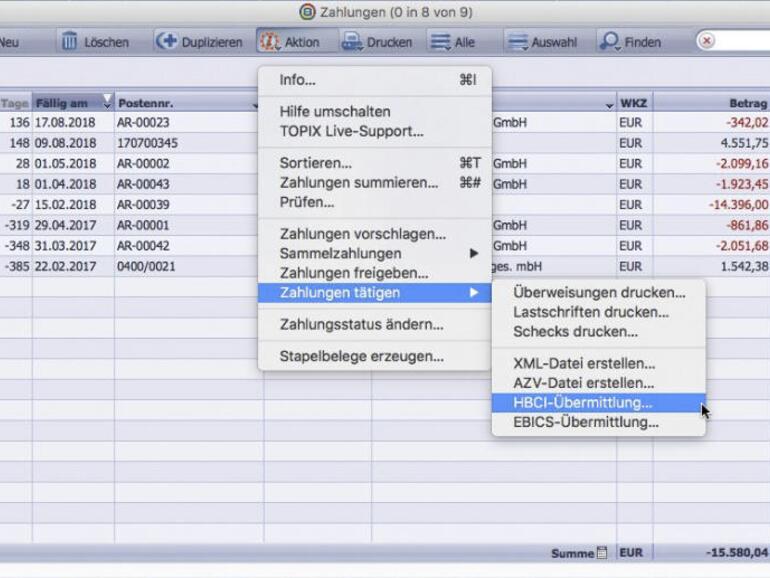The image size is (770, 578).
Task: Expand the Sammelzahlungen submenu
Action: (x=375, y=254)
